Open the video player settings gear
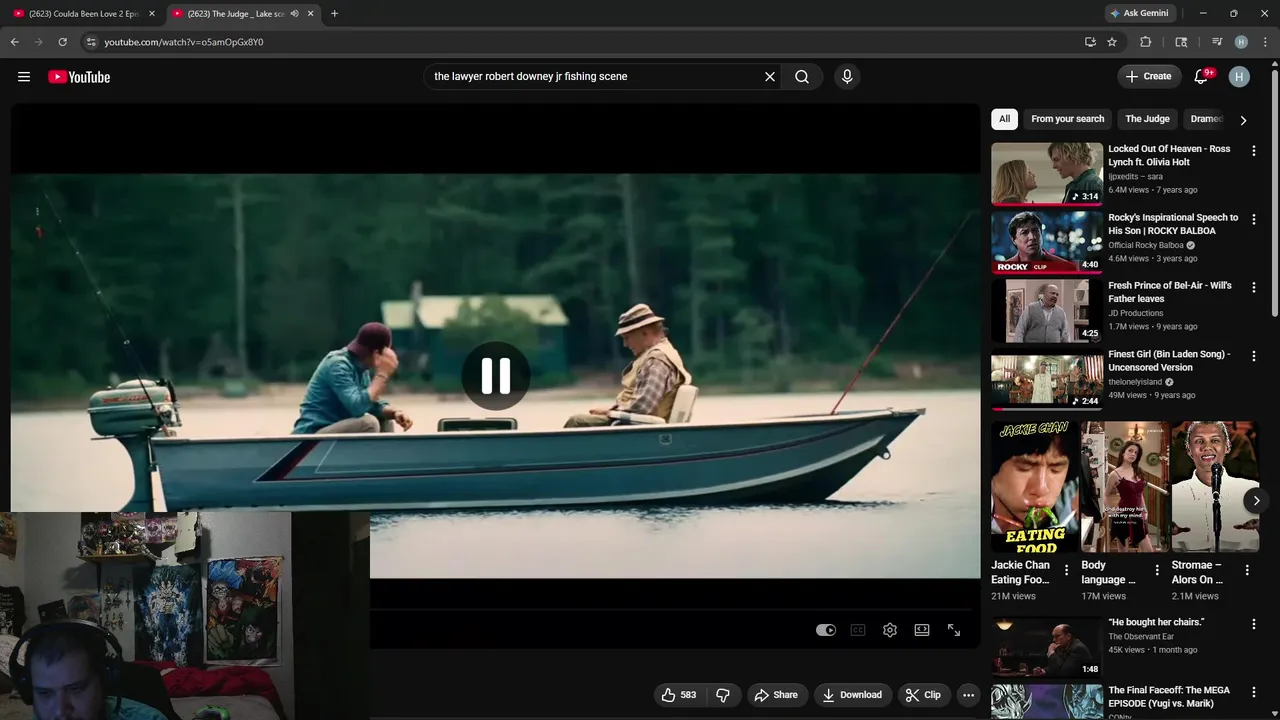 (890, 630)
